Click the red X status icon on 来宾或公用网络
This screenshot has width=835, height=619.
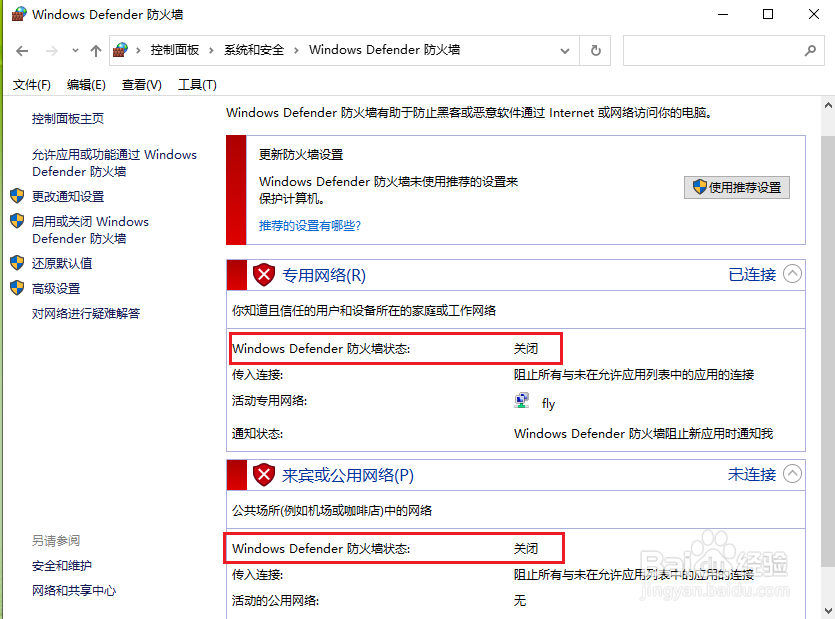tap(263, 474)
